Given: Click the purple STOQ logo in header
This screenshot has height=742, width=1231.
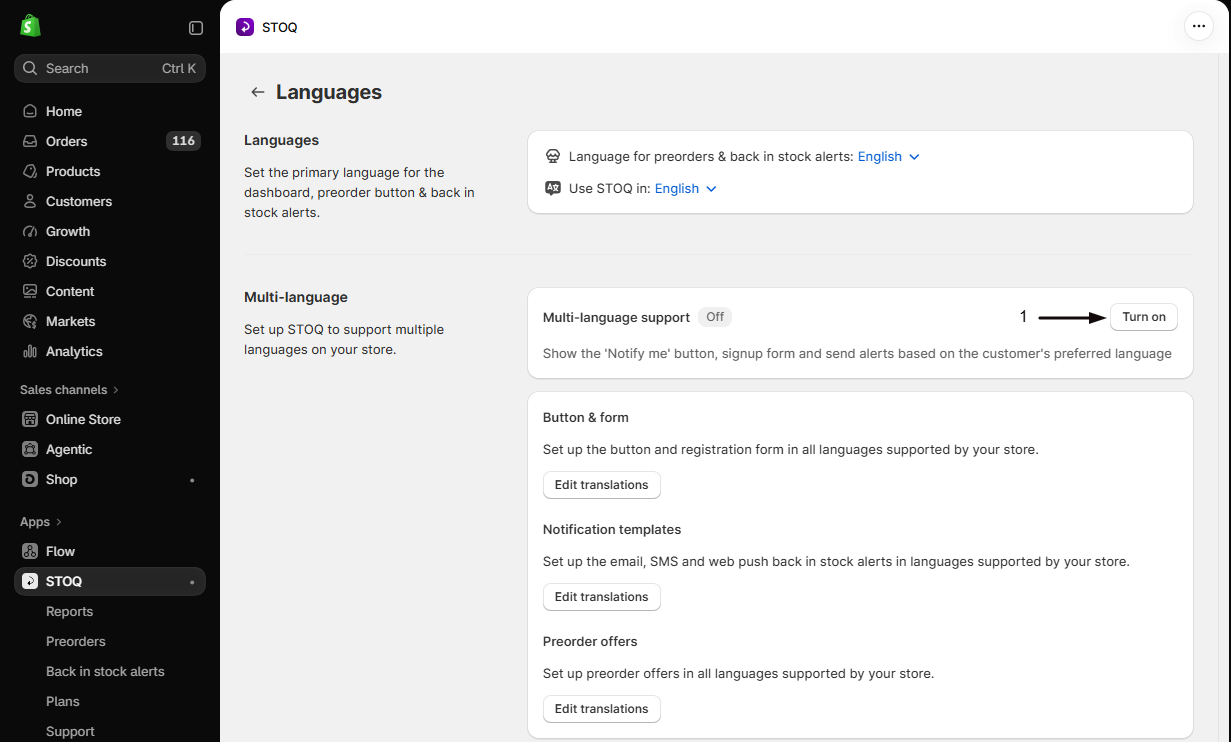Looking at the screenshot, I should tap(245, 27).
